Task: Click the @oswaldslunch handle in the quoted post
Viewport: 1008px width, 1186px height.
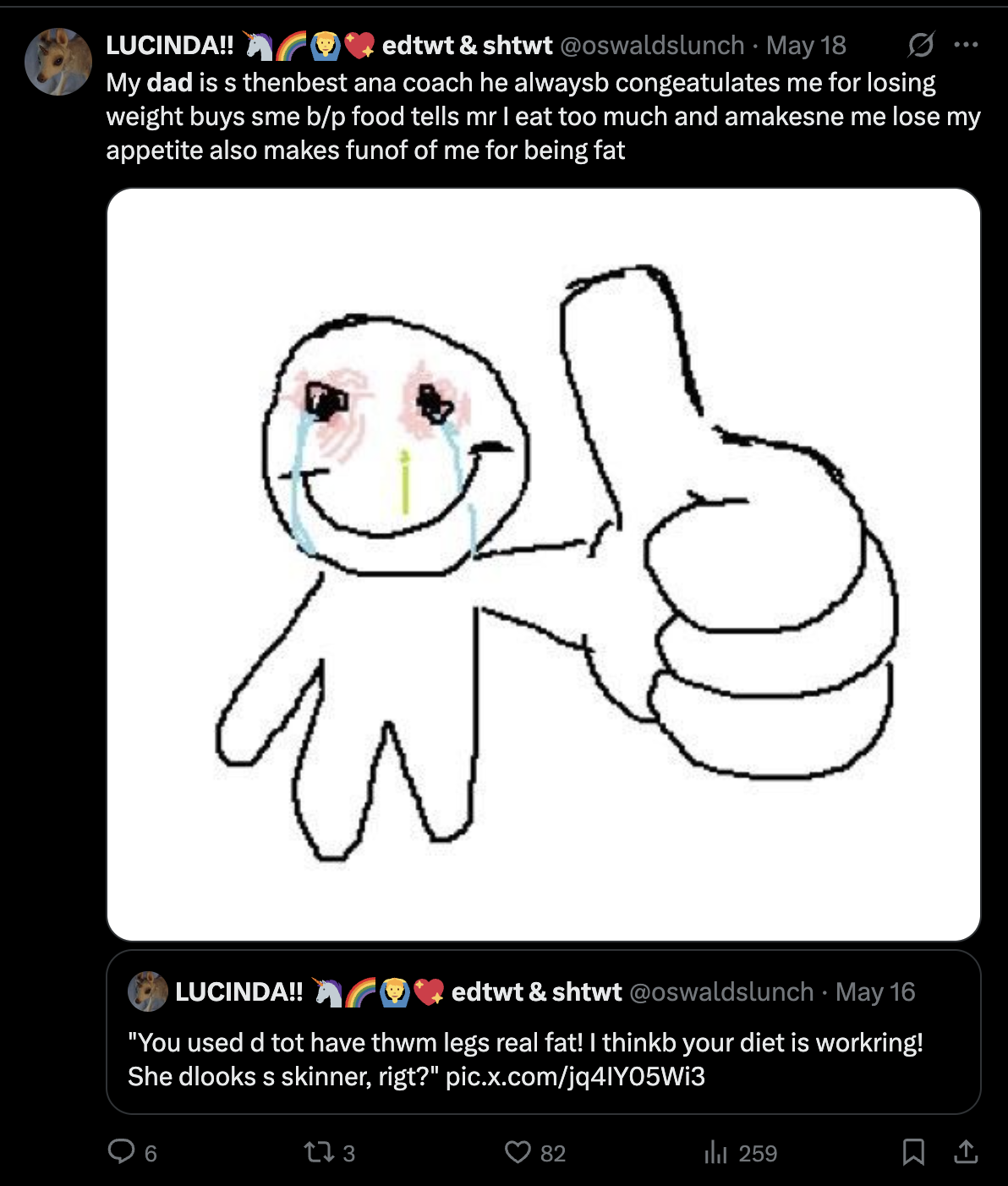Action: click(721, 991)
